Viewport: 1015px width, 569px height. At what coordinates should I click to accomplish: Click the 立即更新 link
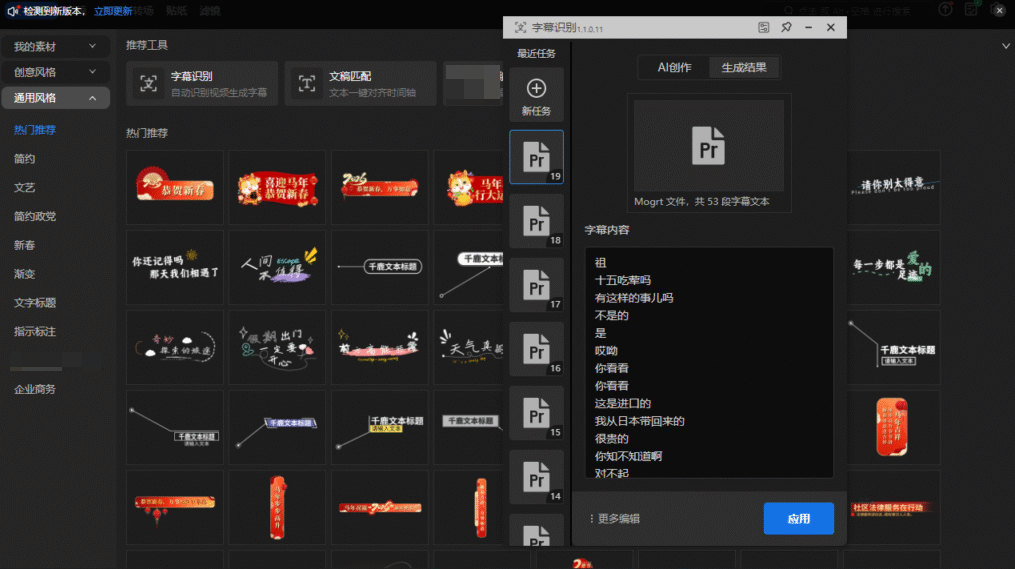click(x=113, y=11)
